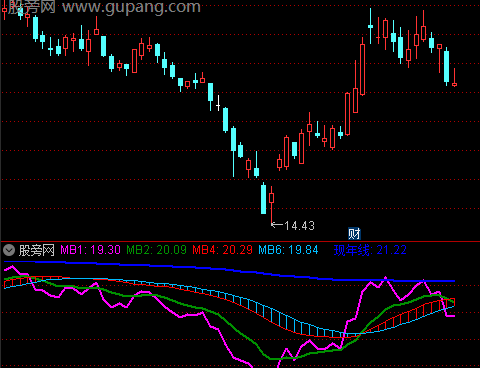
Task: Expand the indicator panel dropdown arrow
Action: tap(9, 250)
